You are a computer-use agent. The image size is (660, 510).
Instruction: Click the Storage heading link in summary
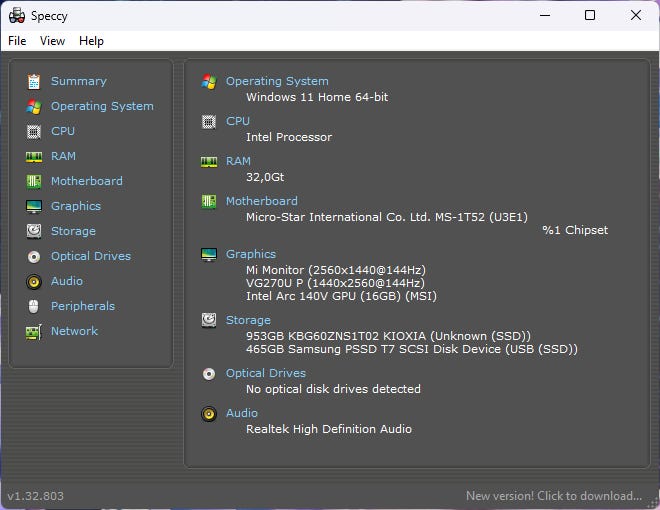coord(248,320)
